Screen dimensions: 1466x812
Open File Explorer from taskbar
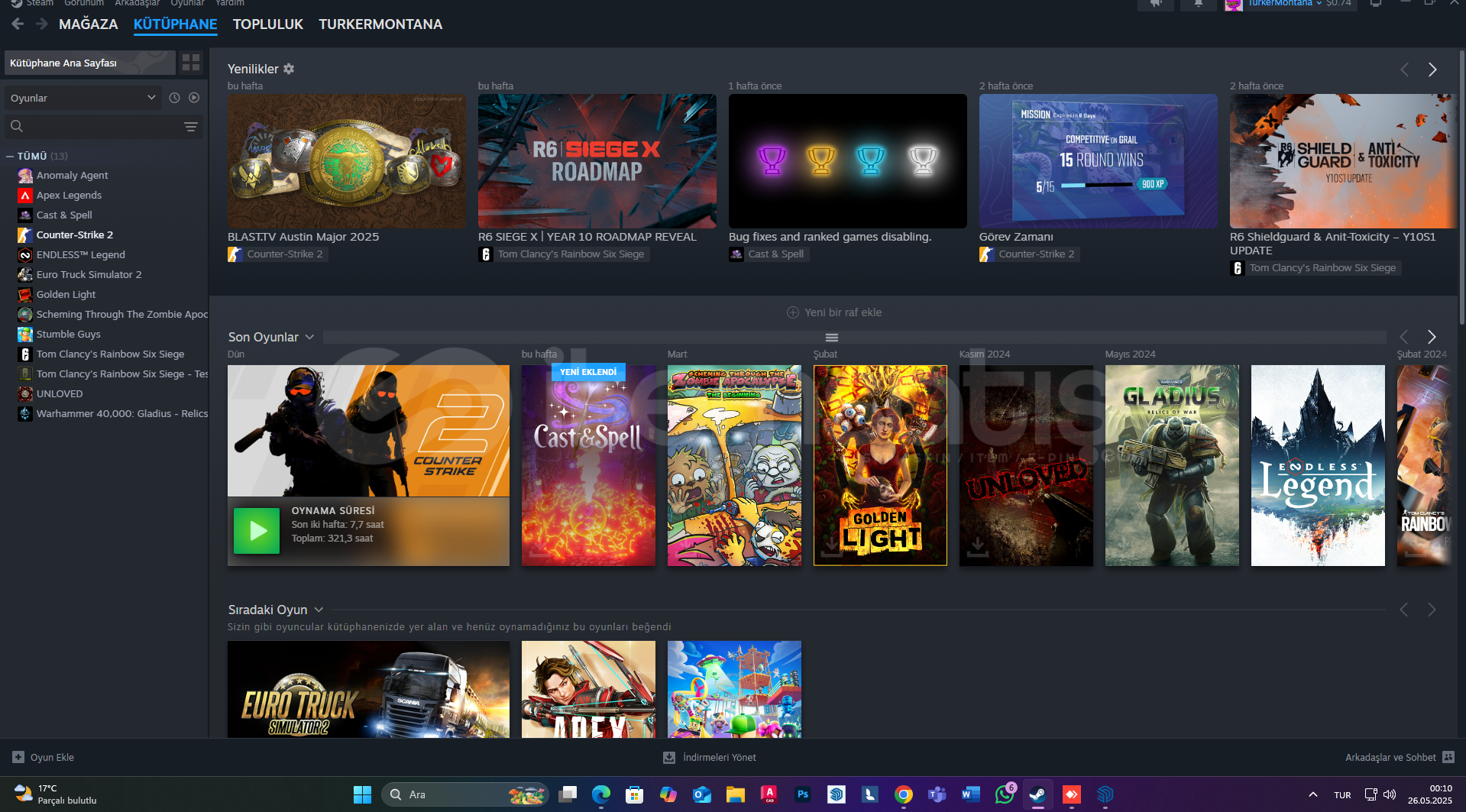coord(736,794)
